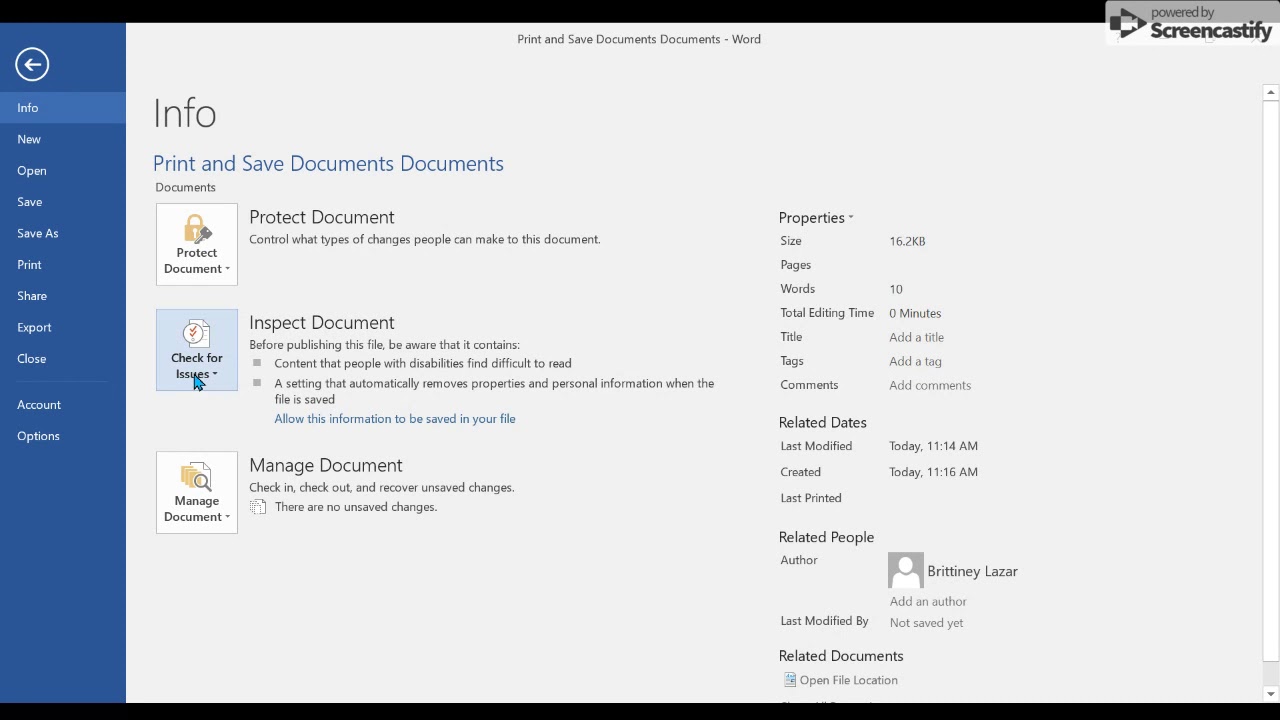This screenshot has width=1280, height=720.
Task: Open the Manage Document dropdown
Action: 197,492
